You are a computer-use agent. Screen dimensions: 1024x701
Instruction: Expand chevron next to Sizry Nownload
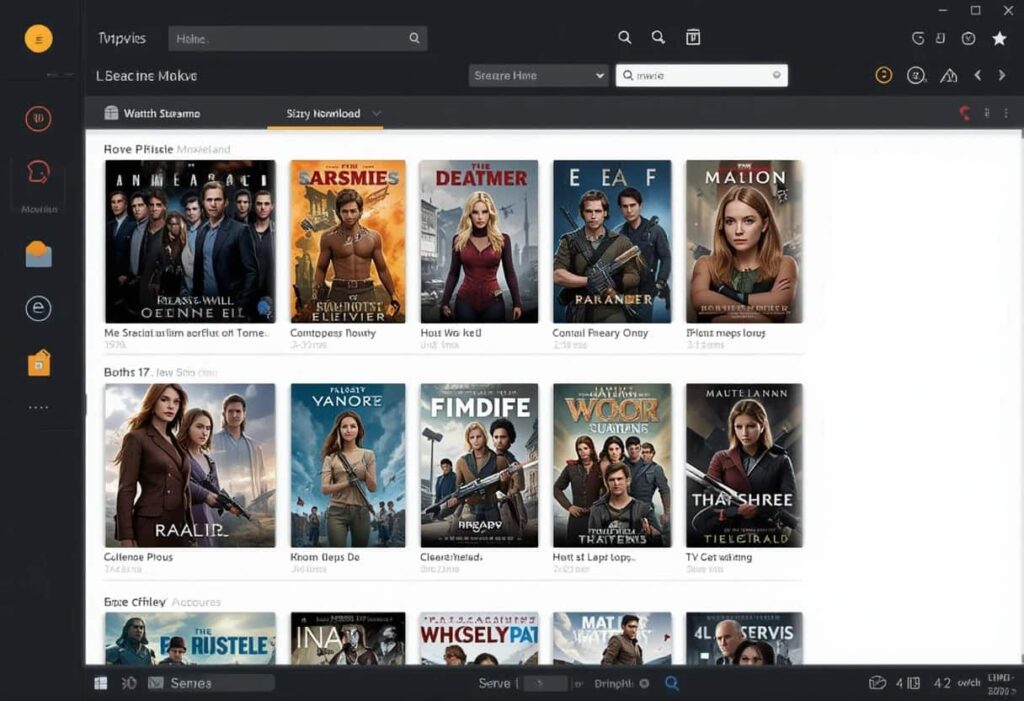point(376,113)
